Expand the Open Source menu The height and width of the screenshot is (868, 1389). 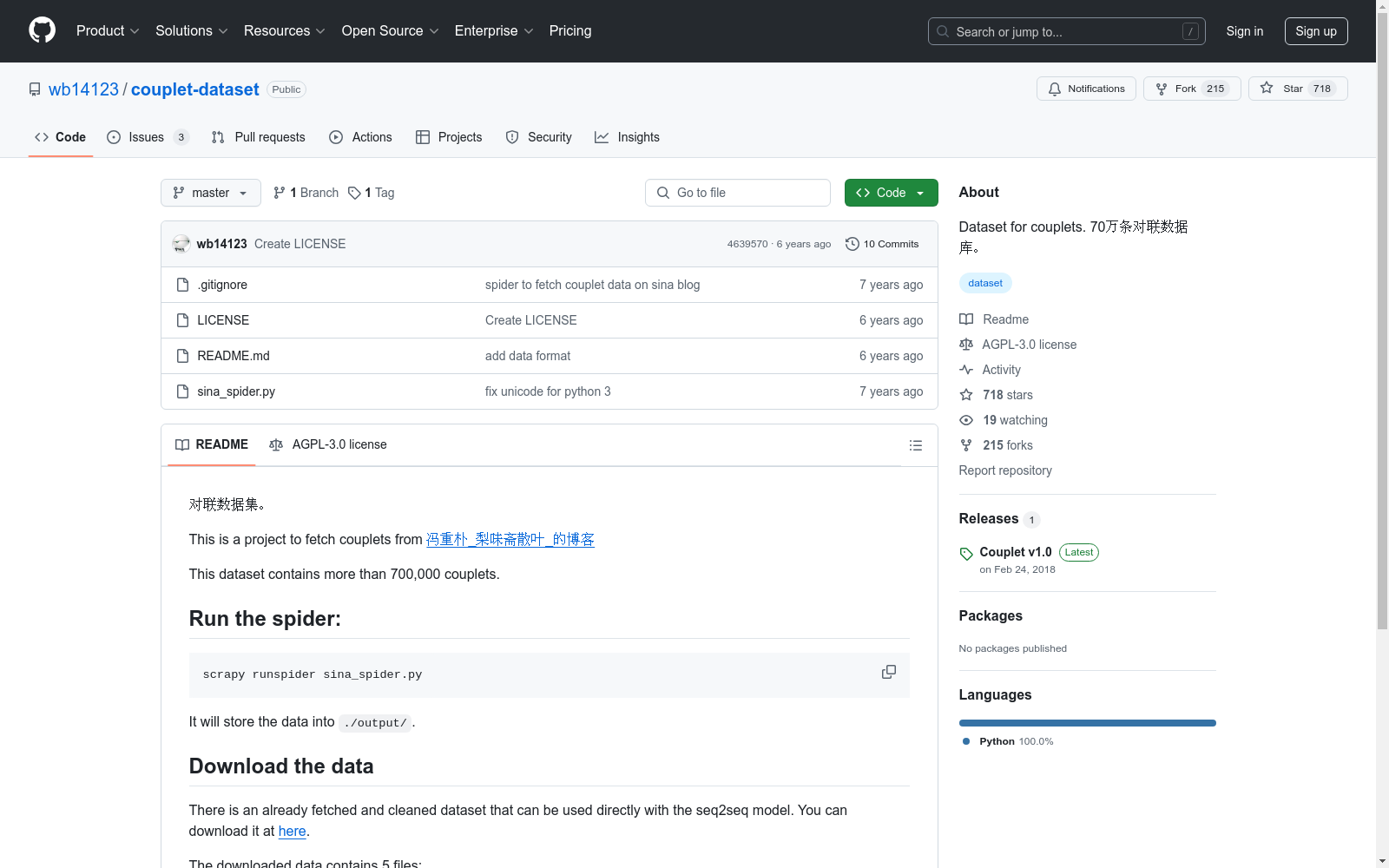[391, 31]
